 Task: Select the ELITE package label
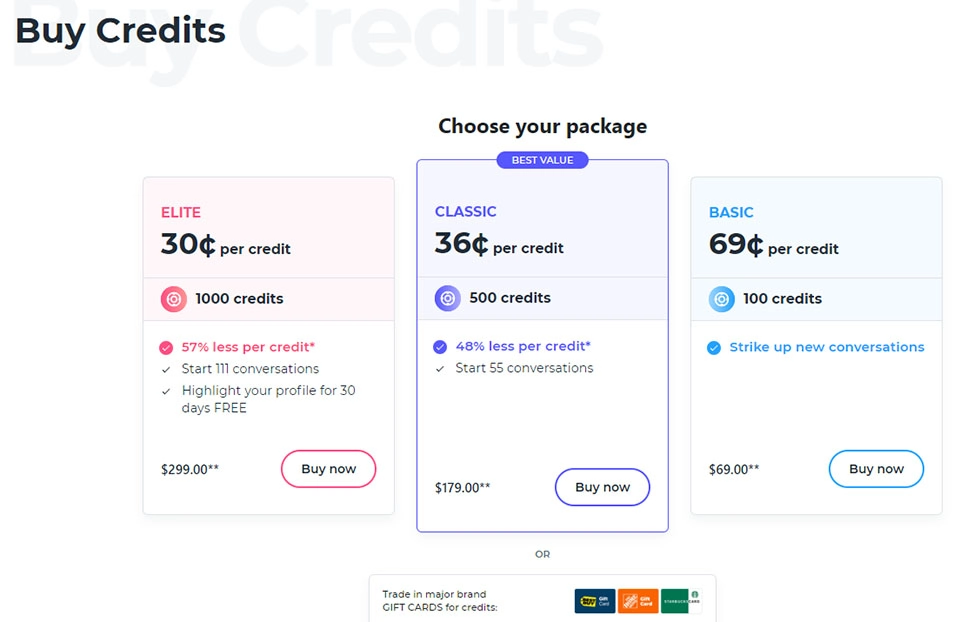point(180,212)
